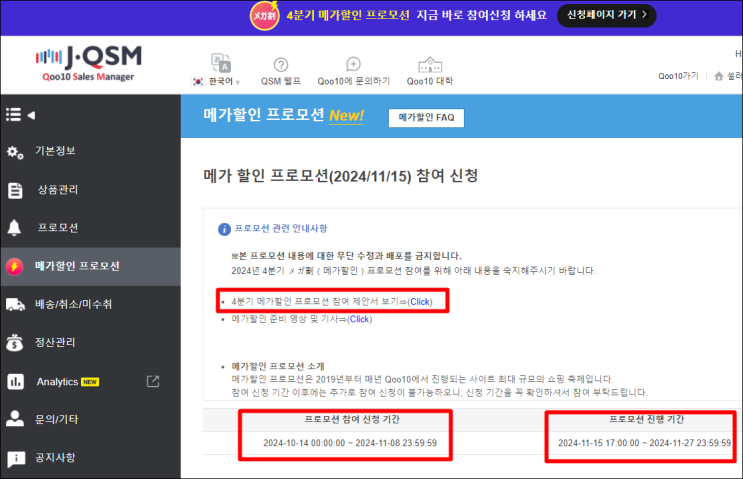
Task: Collapse the sidebar using the list menu icon
Action: [x=13, y=115]
